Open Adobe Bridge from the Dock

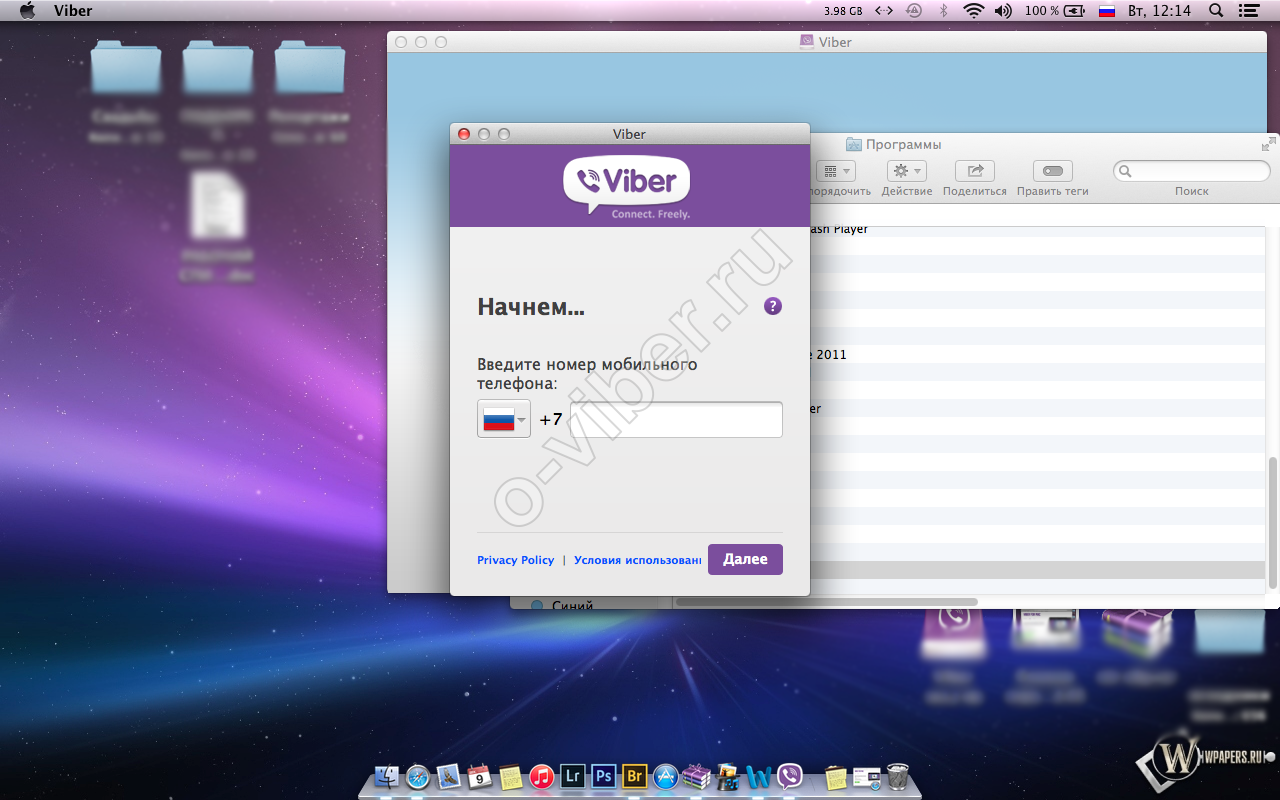pyautogui.click(x=634, y=776)
